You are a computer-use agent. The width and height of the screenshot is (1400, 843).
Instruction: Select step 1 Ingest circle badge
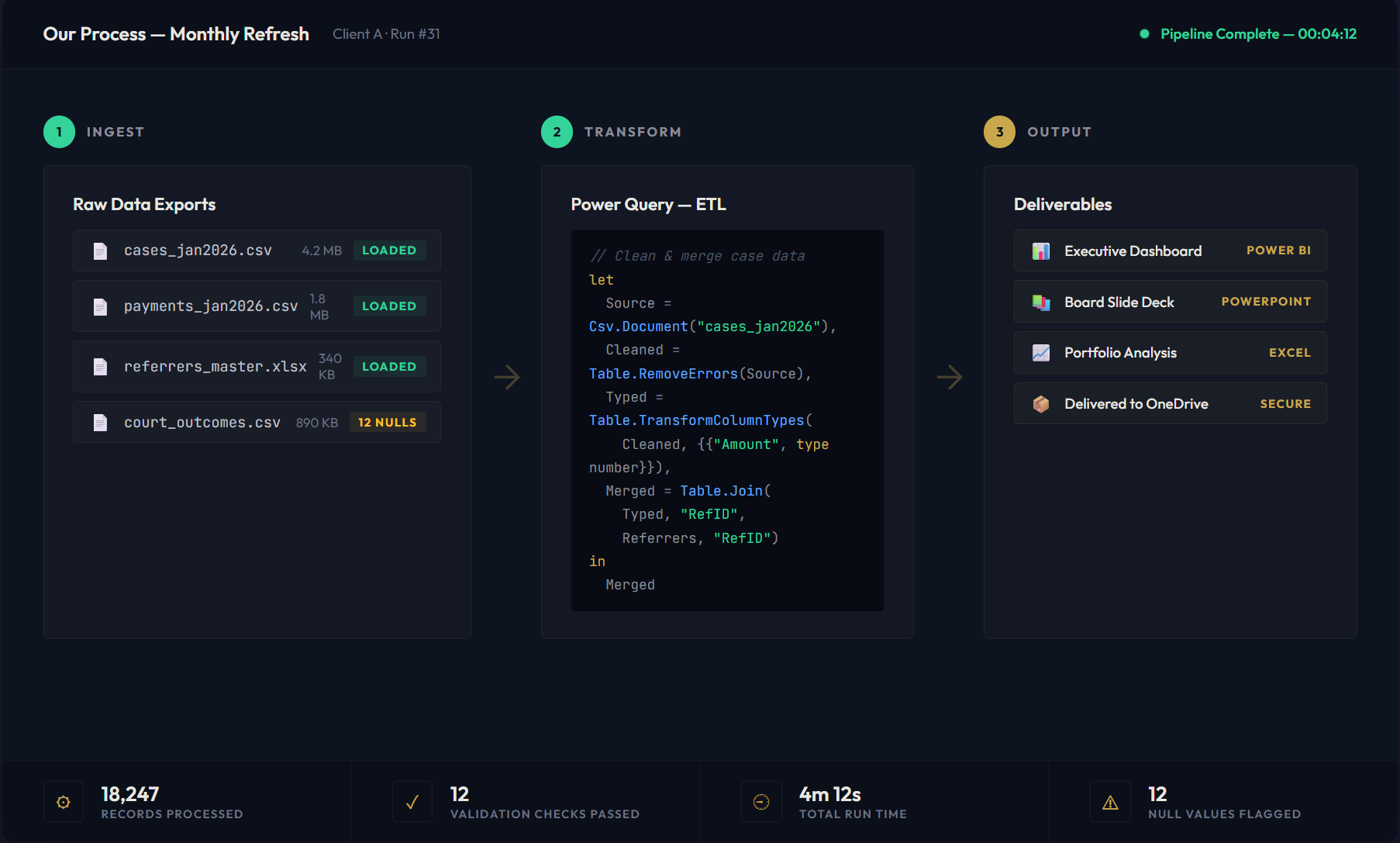click(59, 132)
